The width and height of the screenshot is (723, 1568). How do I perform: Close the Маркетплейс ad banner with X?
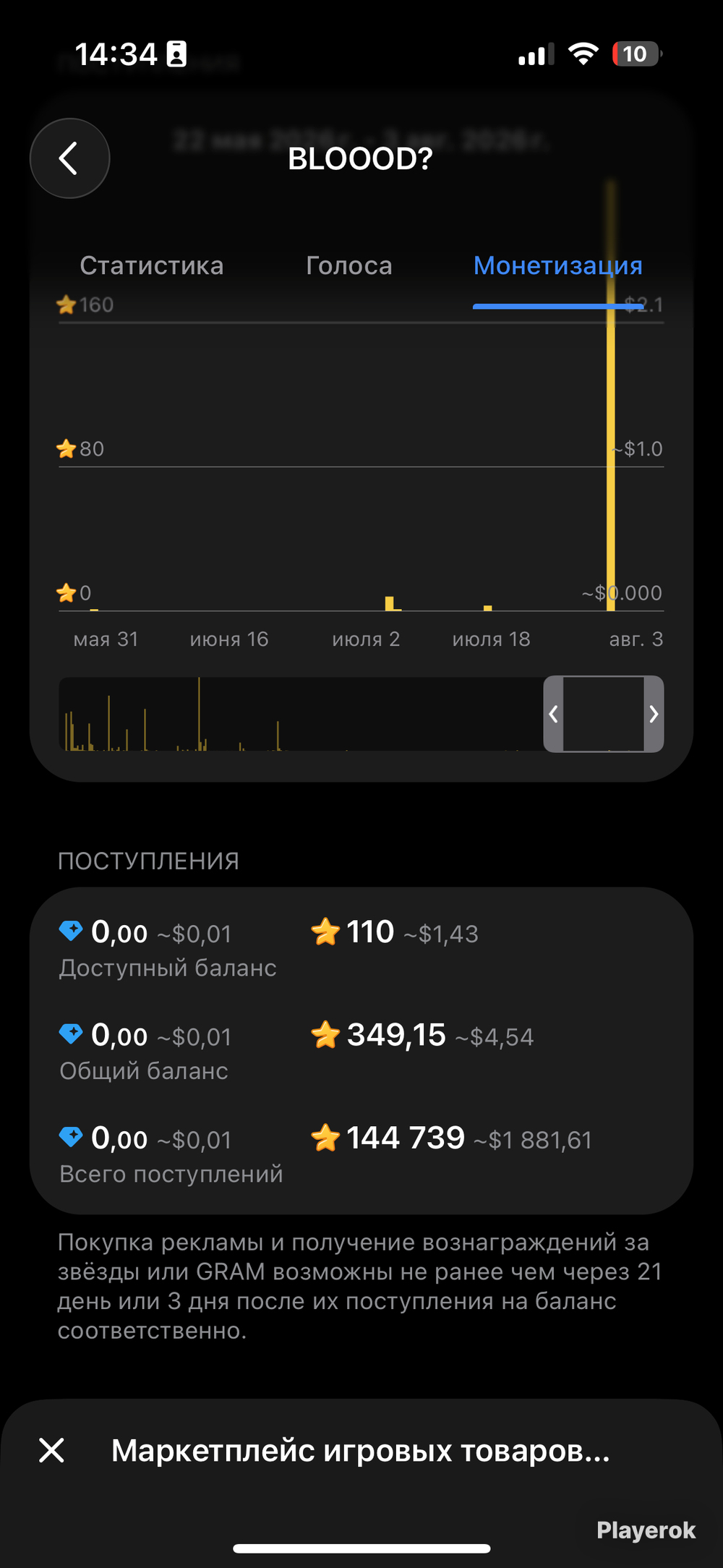tap(51, 1450)
